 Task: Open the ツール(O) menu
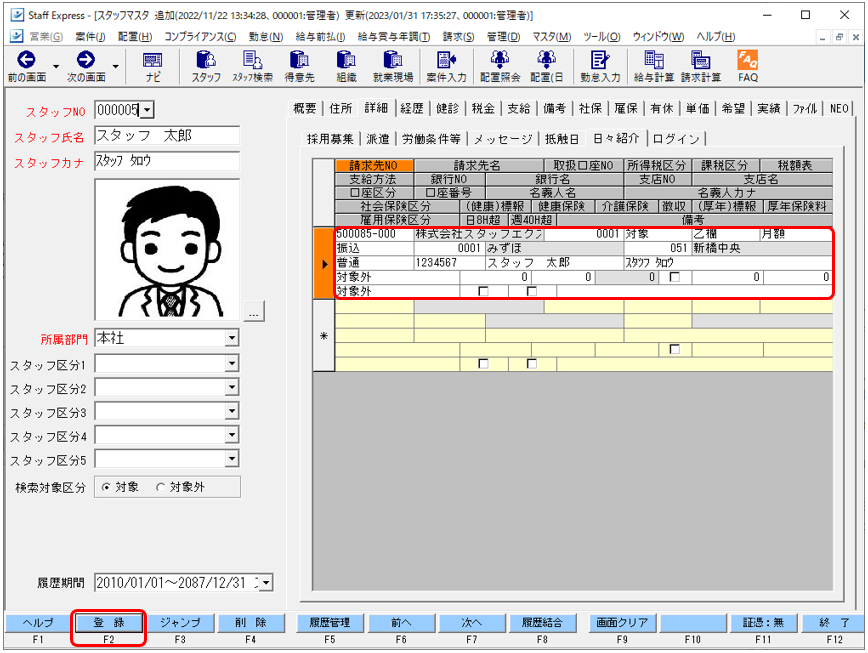(x=601, y=37)
